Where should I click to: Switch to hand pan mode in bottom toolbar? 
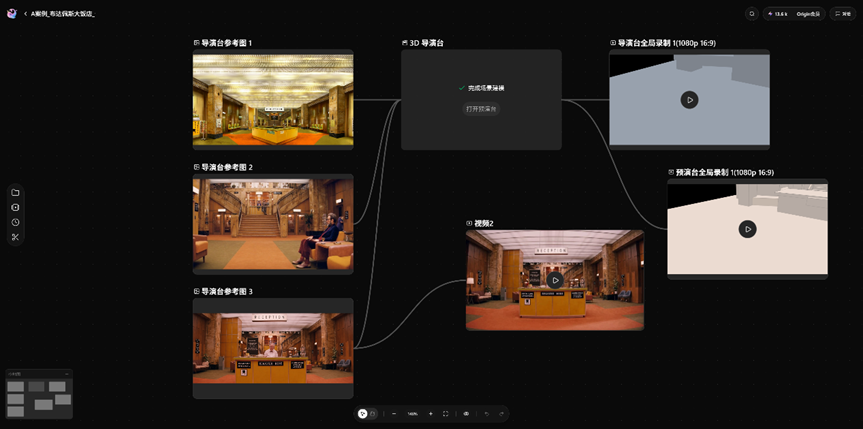(373, 414)
